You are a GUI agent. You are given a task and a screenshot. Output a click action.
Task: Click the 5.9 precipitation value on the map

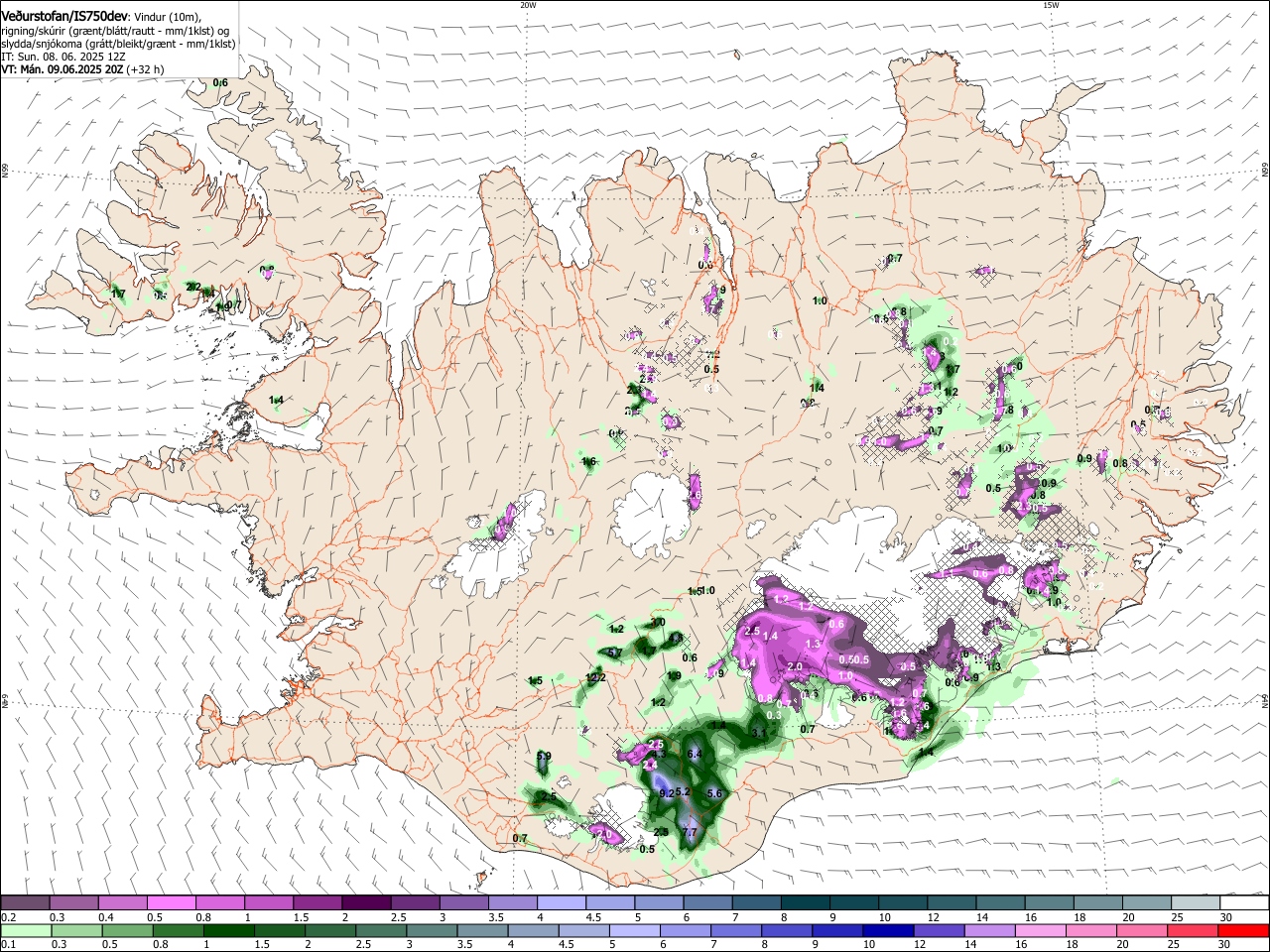543,757
